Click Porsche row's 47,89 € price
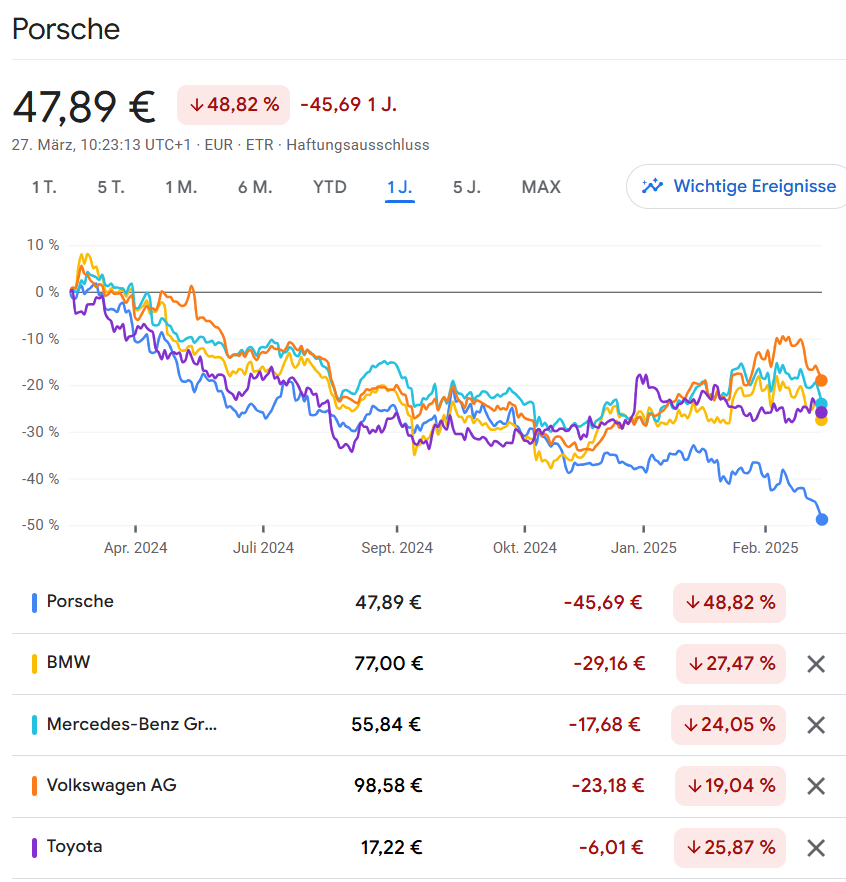846x882 pixels. click(x=388, y=602)
